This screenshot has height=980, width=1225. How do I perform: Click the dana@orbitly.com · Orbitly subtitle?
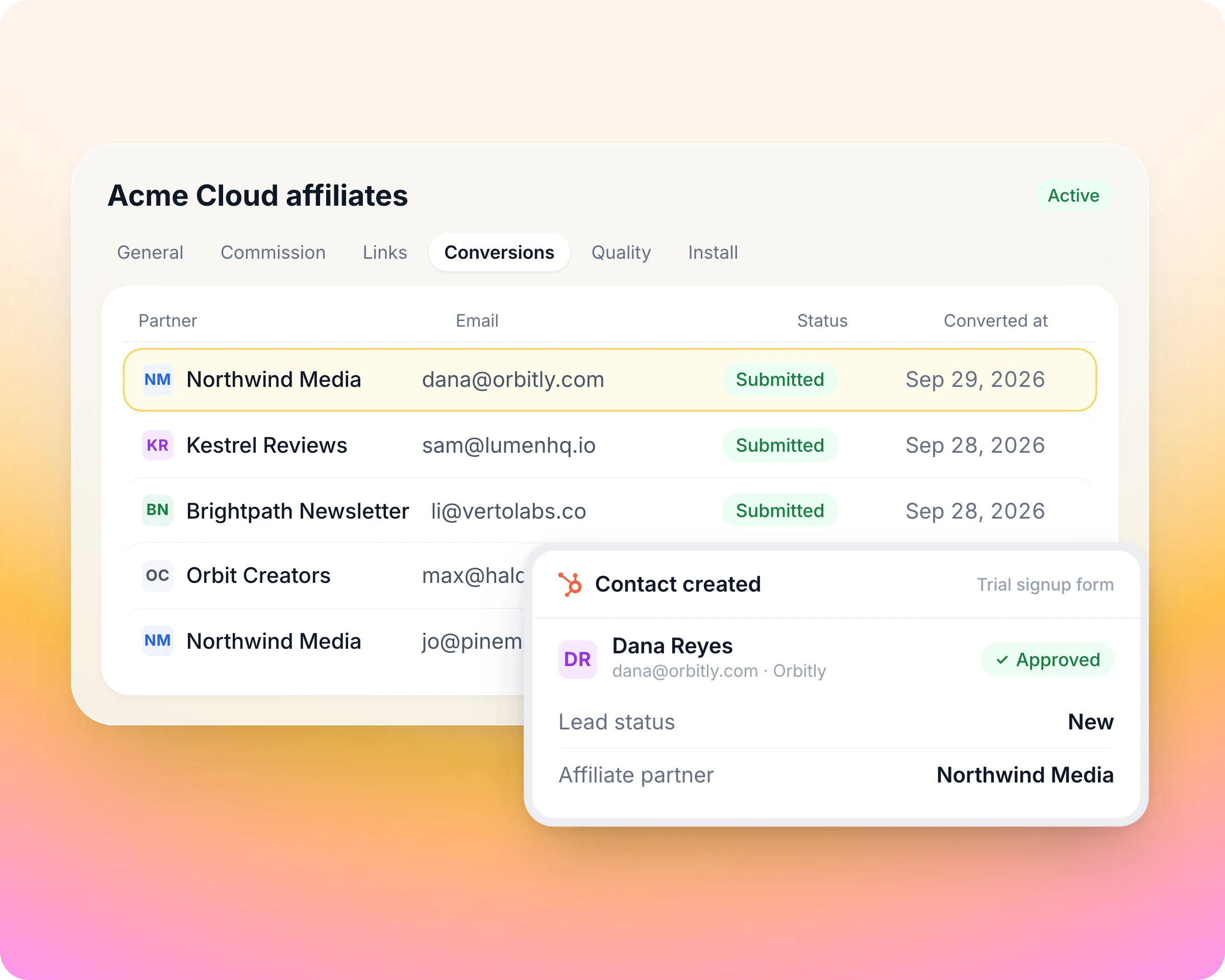point(719,671)
